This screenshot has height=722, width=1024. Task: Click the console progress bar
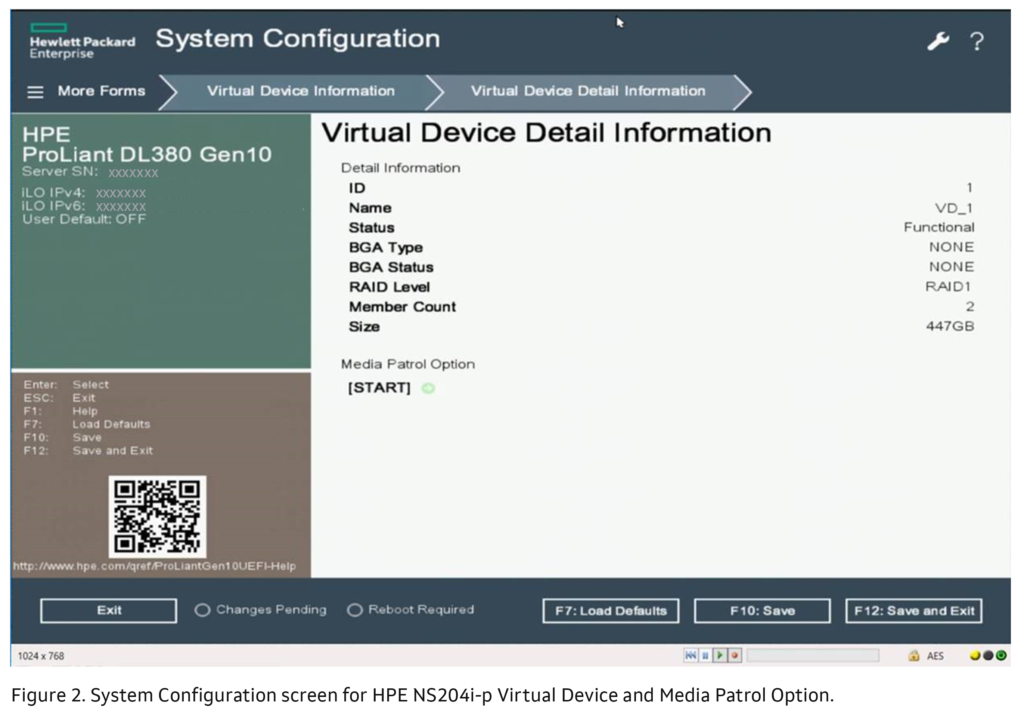click(x=810, y=654)
